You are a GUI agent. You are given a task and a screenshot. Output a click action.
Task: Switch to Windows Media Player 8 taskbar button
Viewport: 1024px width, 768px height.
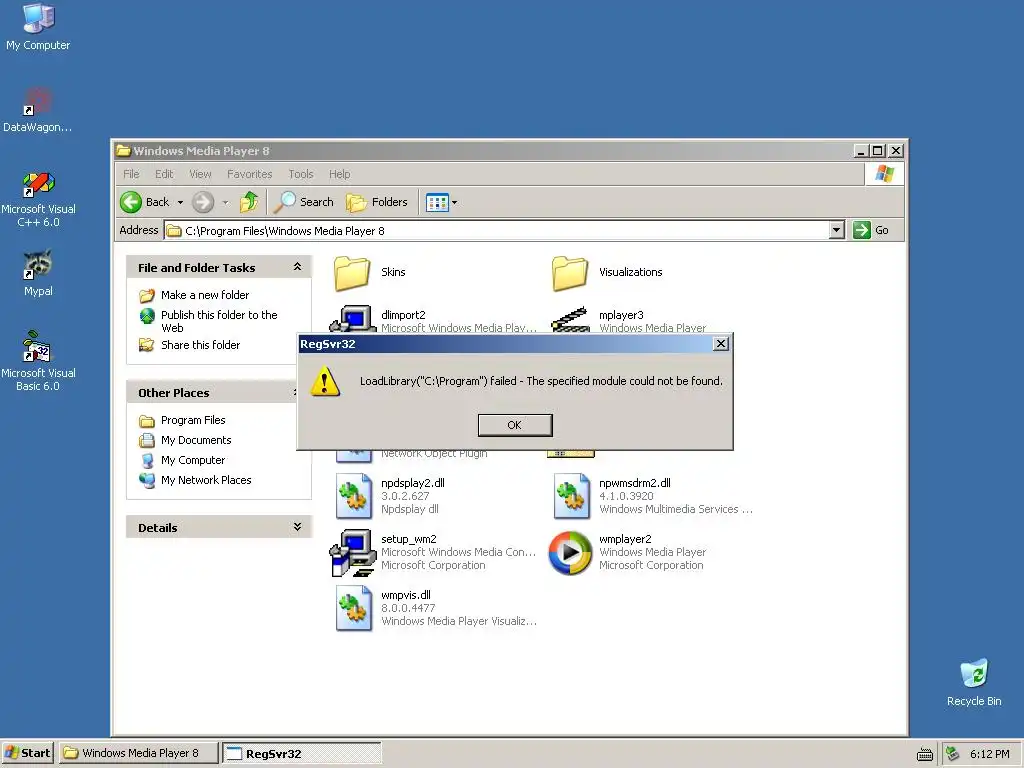click(x=139, y=753)
